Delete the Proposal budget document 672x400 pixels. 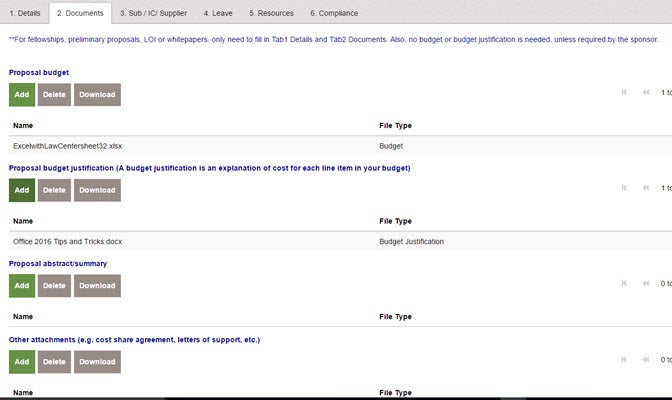click(x=54, y=95)
